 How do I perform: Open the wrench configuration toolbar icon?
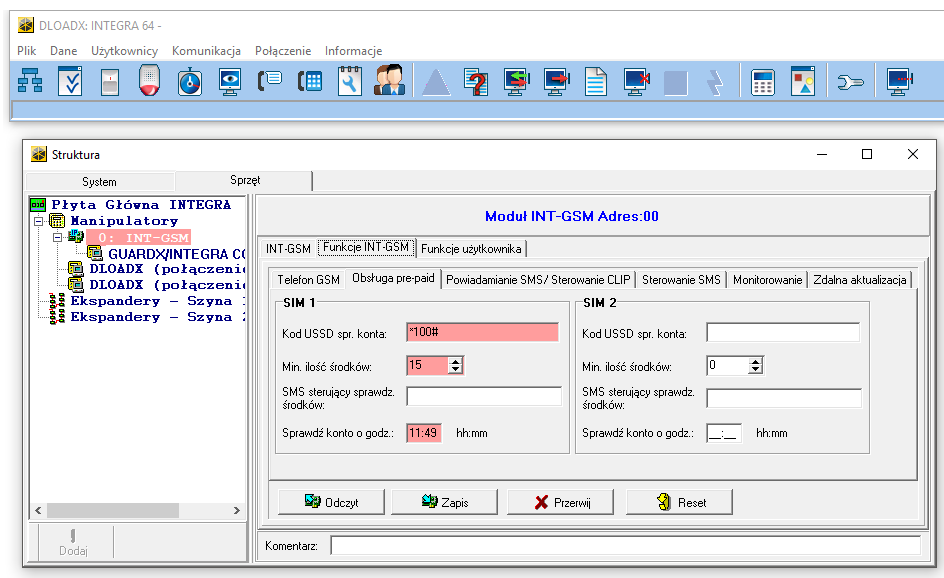coord(851,82)
